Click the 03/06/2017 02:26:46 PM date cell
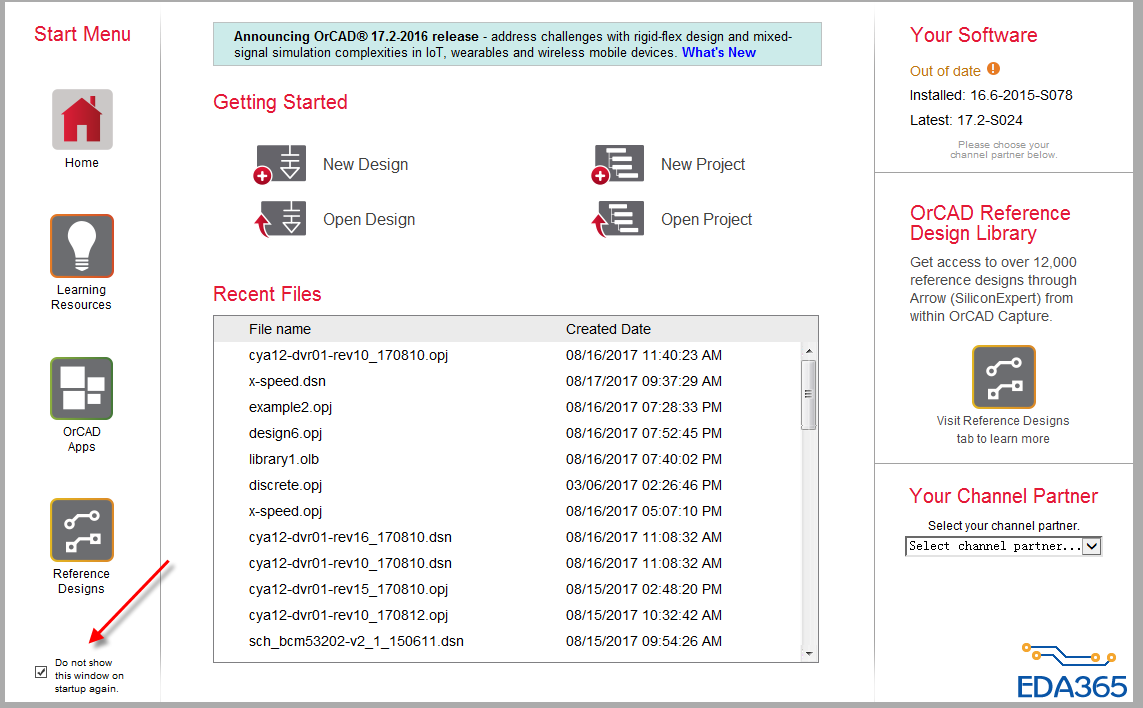Screen dimensions: 1143x708 pyautogui.click(x=644, y=486)
